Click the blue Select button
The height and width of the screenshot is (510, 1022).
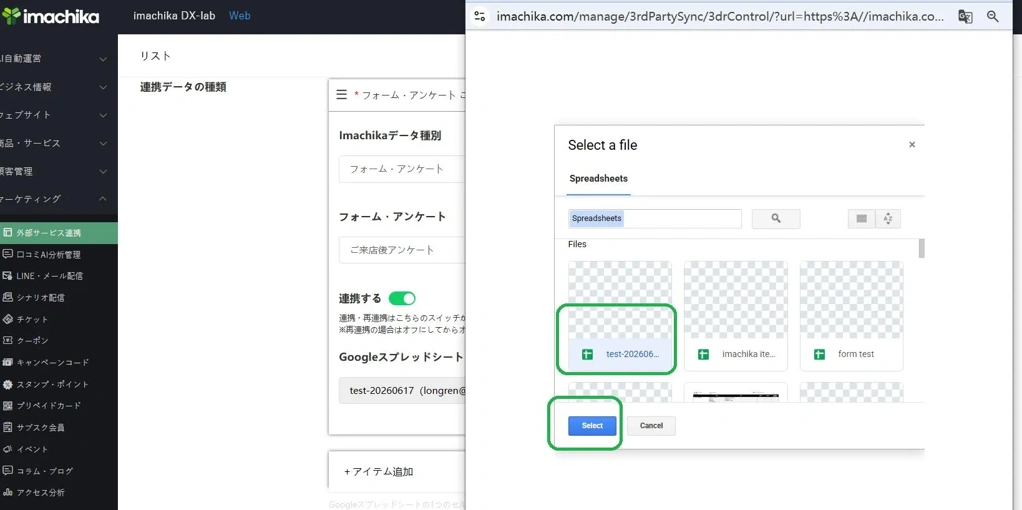tap(592, 426)
